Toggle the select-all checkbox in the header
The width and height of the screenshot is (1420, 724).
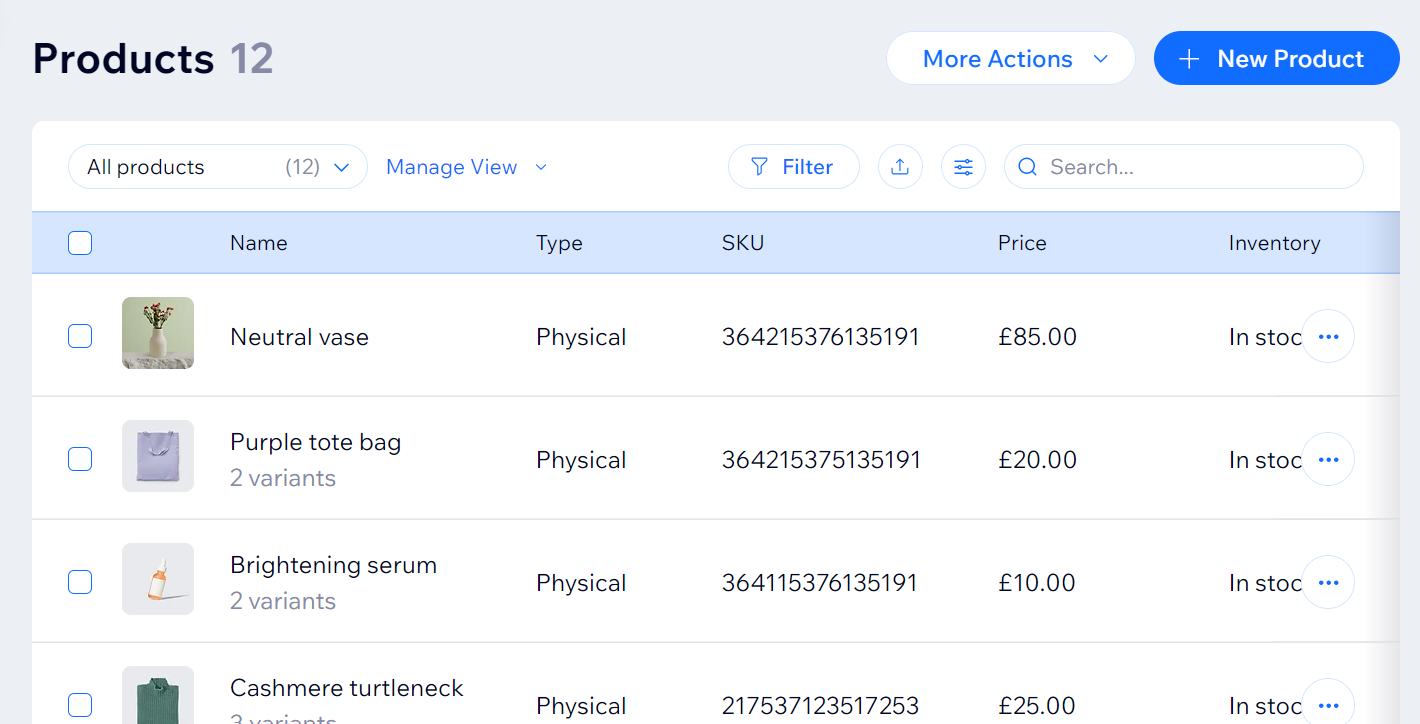click(79, 242)
